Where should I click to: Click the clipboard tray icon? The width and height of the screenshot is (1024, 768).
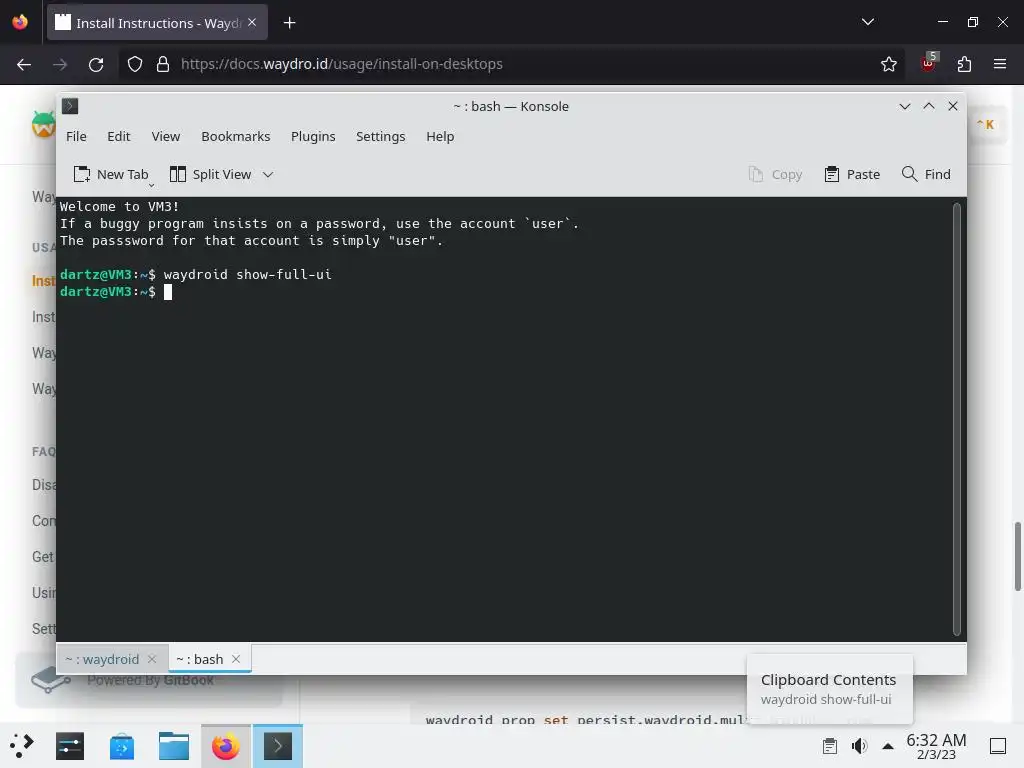tap(829, 746)
